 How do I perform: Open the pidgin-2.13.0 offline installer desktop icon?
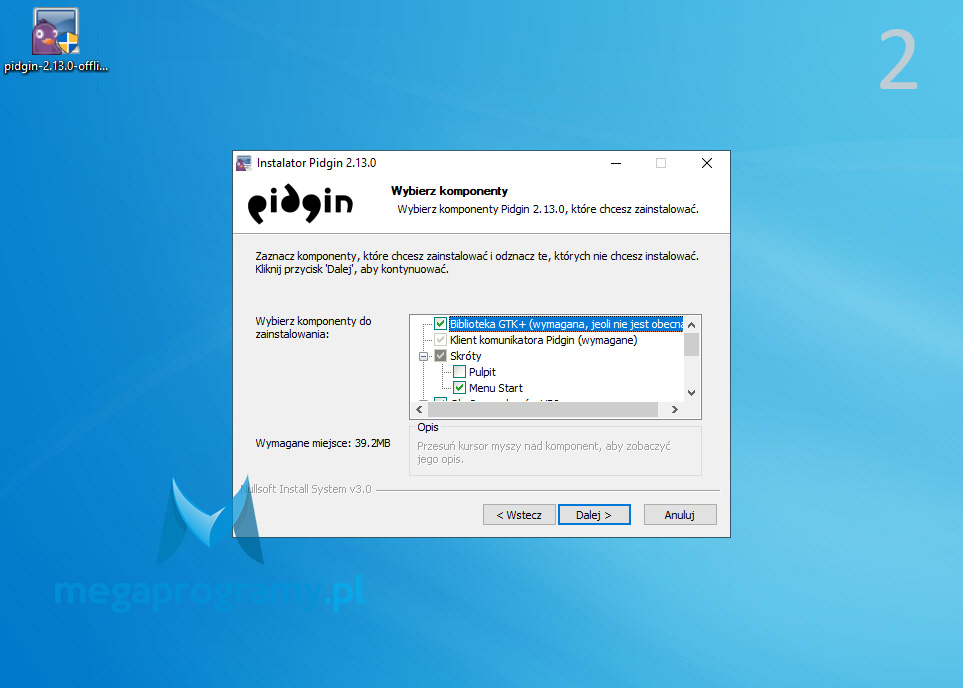click(x=55, y=41)
